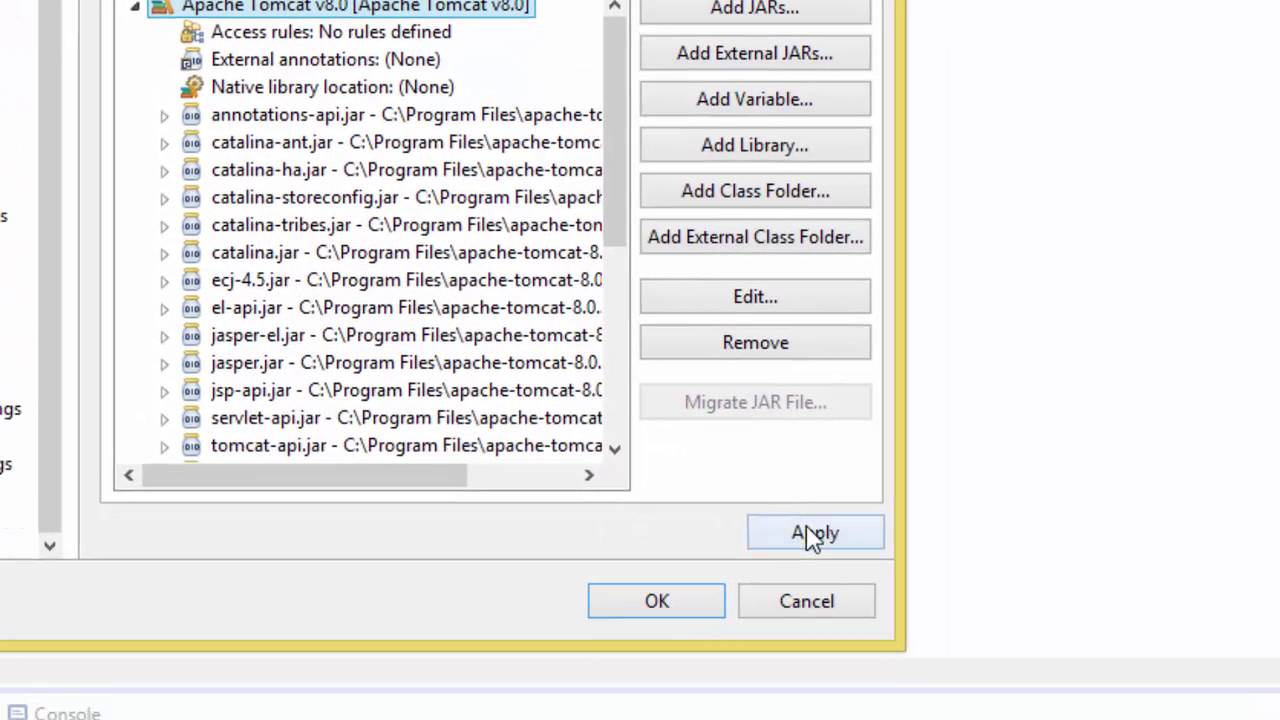Expand the catalina-storeconfig.jar entry arrow
This screenshot has height=720, width=1280.
click(x=164, y=199)
